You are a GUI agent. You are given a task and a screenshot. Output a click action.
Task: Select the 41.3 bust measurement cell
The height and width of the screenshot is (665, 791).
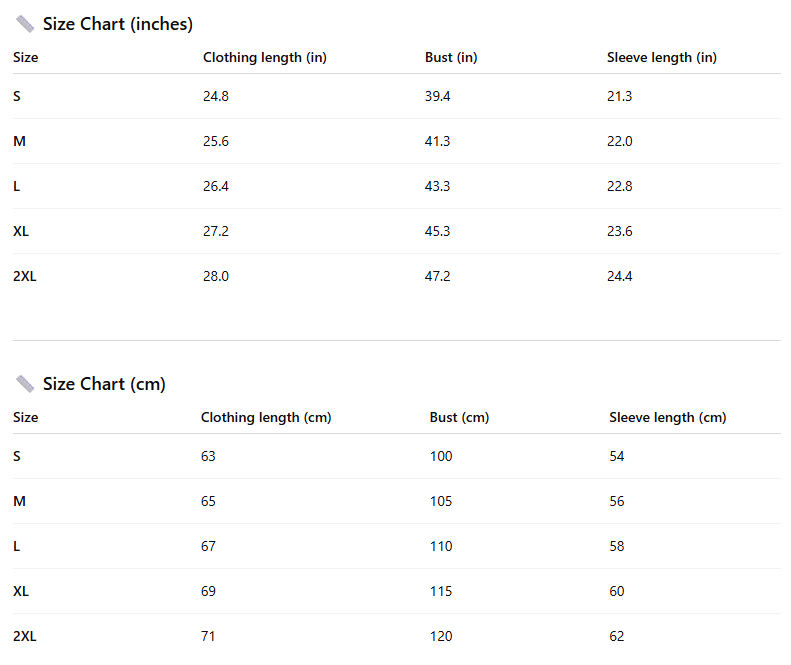(x=438, y=141)
